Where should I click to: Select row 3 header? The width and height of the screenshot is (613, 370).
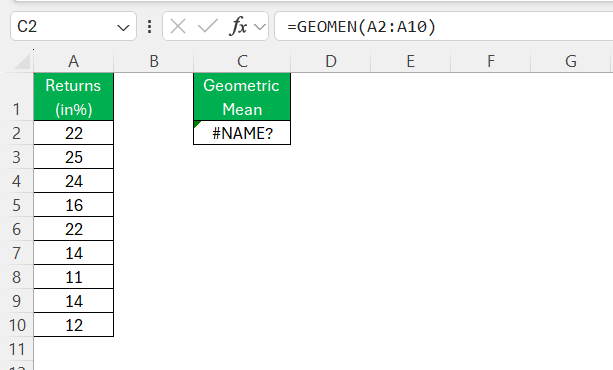[16, 157]
